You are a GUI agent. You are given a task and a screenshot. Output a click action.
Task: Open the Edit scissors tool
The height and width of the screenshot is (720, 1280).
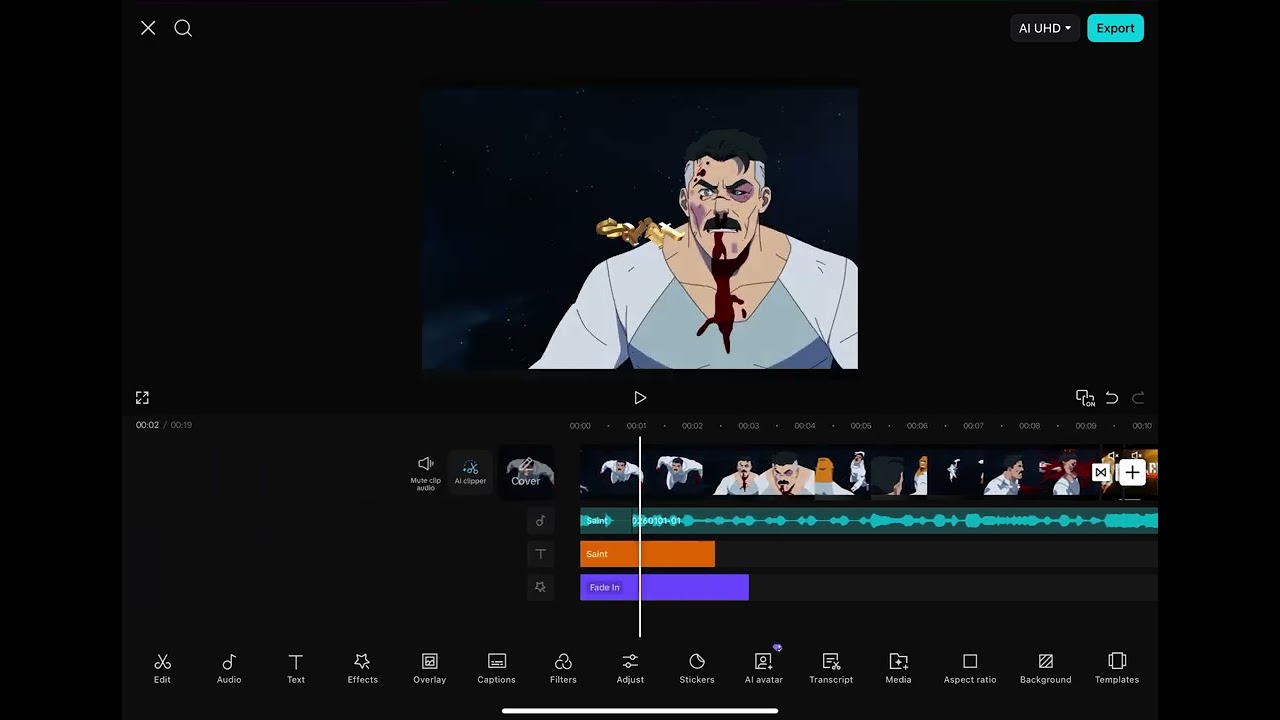pos(162,668)
